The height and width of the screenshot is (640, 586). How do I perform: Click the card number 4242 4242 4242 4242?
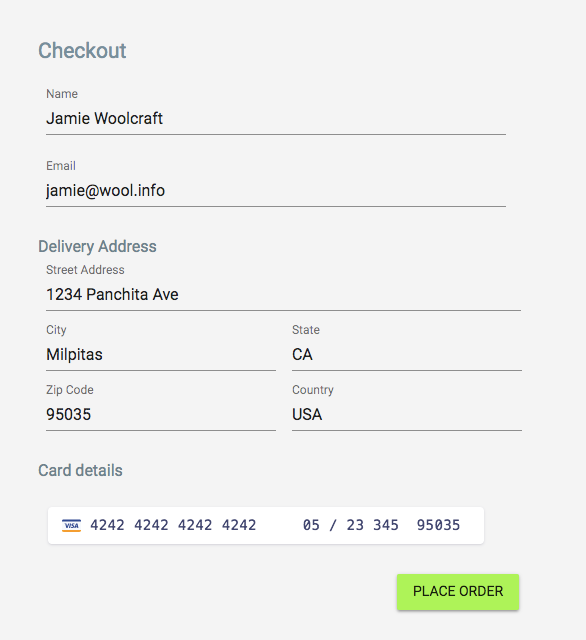click(x=173, y=525)
